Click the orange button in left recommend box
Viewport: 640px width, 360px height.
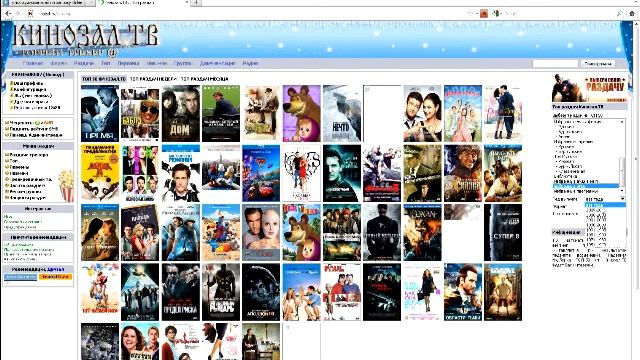pyautogui.click(x=56, y=277)
